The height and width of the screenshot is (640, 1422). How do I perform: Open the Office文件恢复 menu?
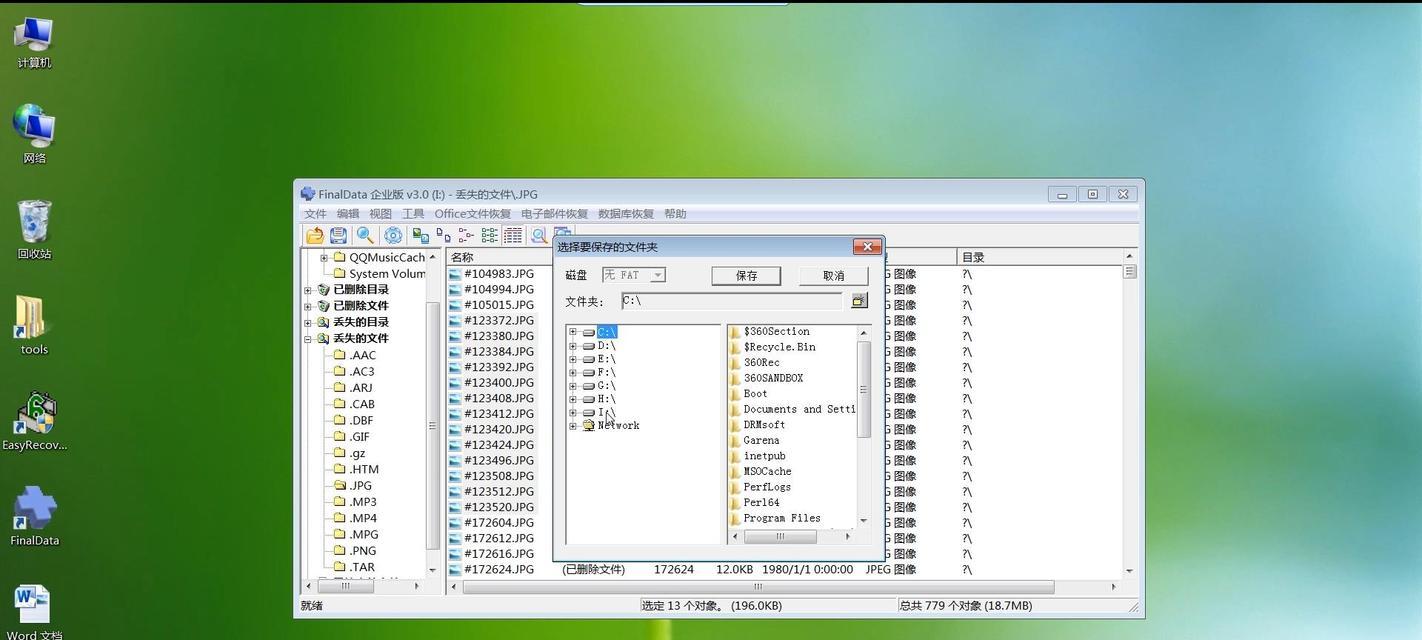point(472,214)
